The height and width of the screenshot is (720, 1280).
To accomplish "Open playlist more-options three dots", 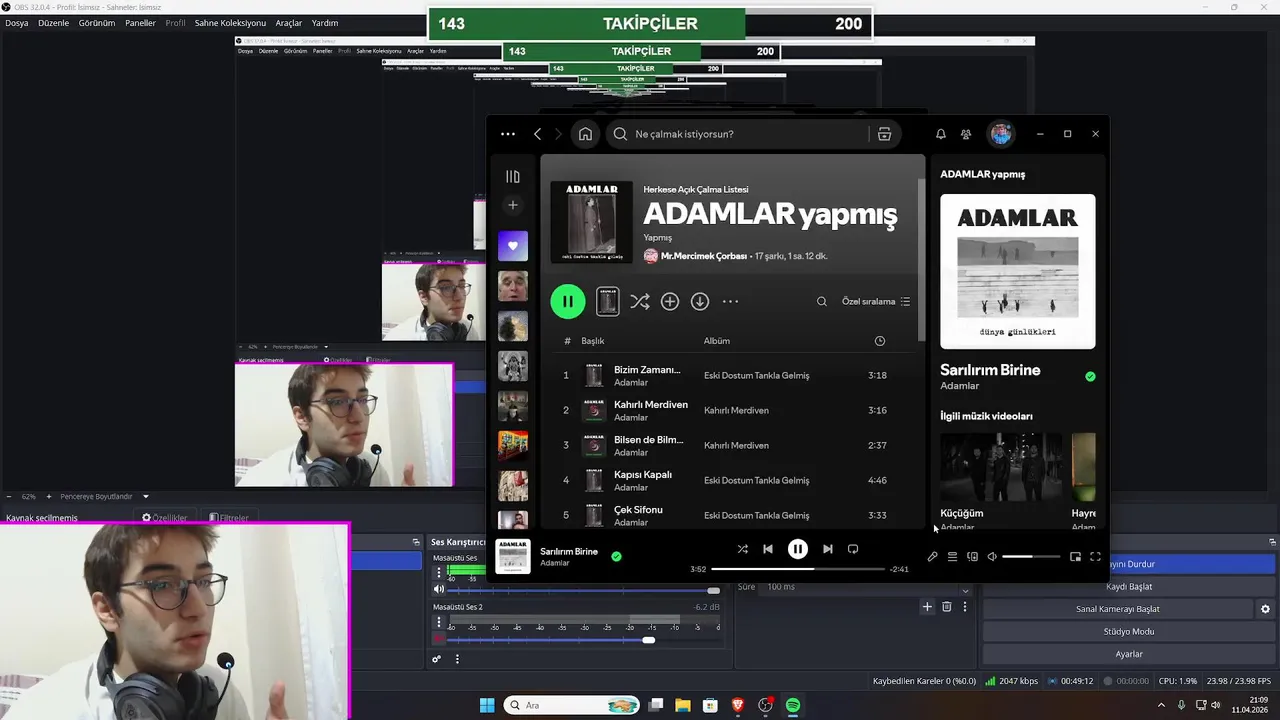I will coord(730,301).
